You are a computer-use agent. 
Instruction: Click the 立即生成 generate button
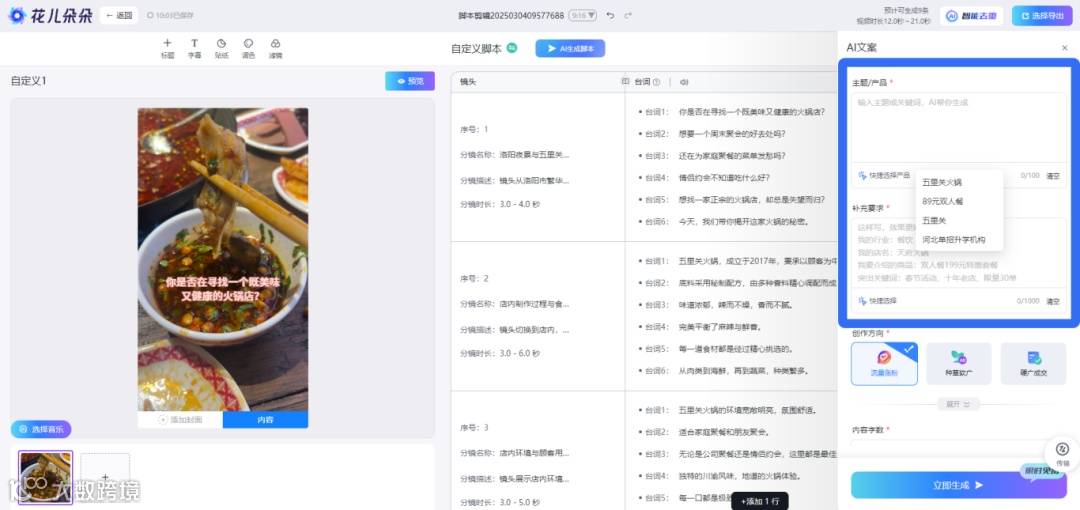click(959, 485)
